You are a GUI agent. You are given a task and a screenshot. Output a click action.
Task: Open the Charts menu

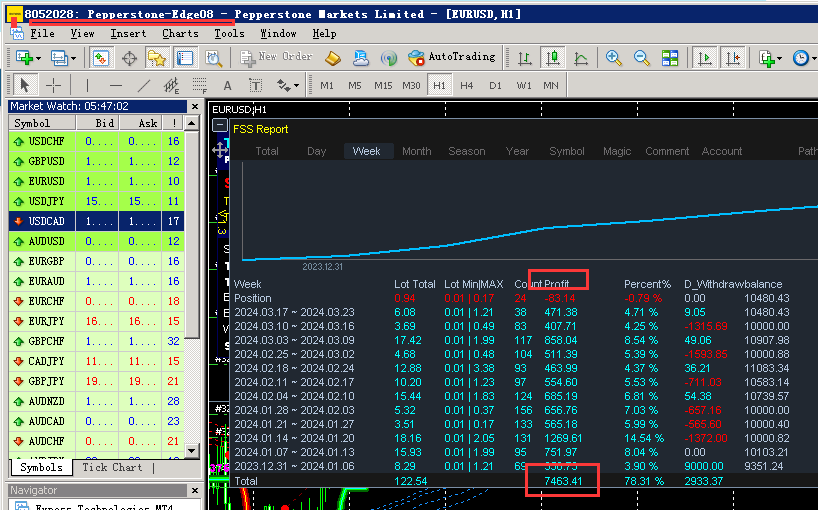click(180, 33)
